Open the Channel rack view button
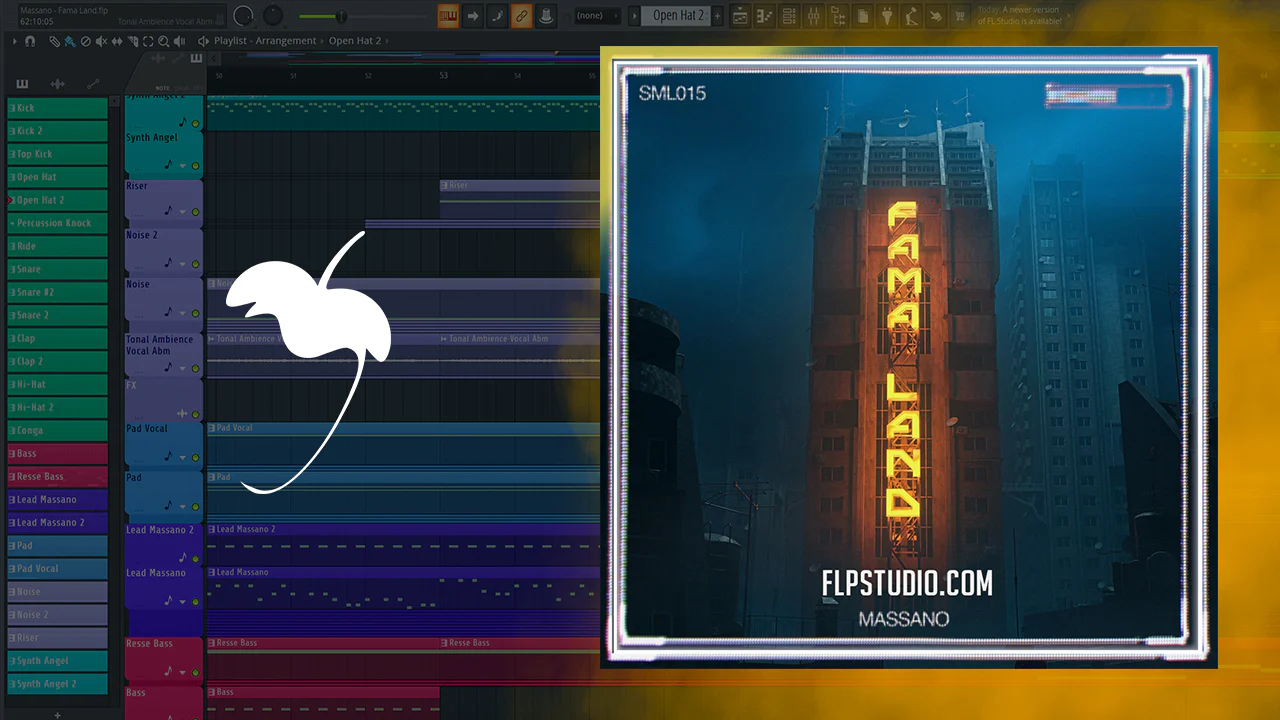 [x=789, y=16]
